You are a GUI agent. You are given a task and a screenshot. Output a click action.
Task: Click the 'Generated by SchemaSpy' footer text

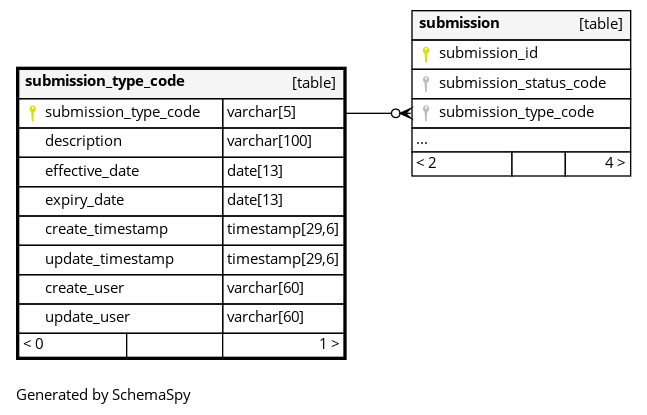(x=103, y=395)
